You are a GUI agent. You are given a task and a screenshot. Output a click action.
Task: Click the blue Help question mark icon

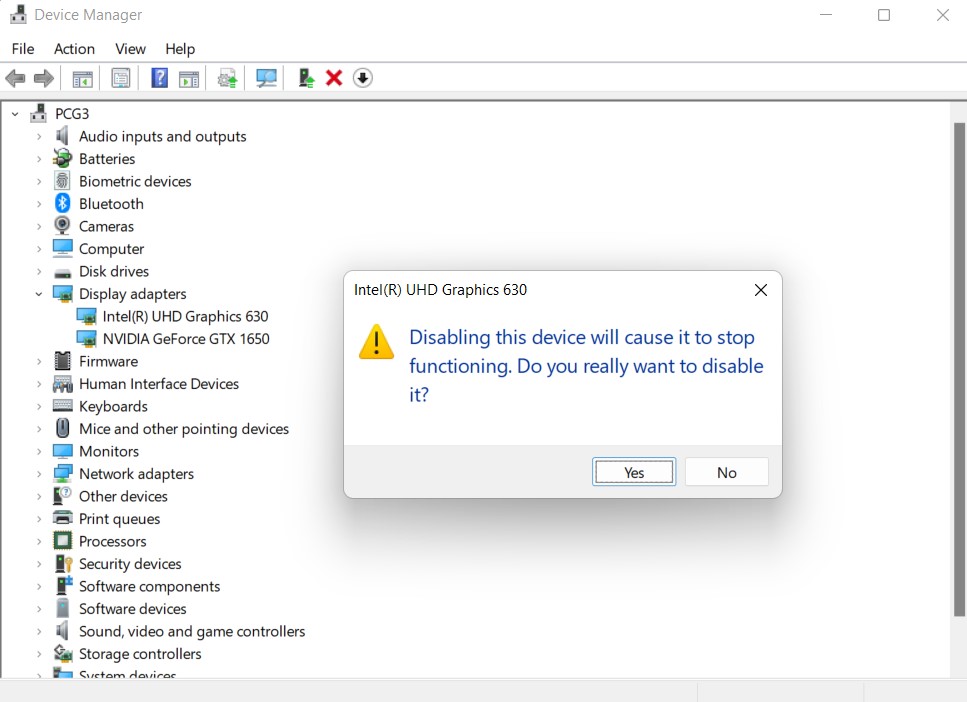[x=160, y=78]
